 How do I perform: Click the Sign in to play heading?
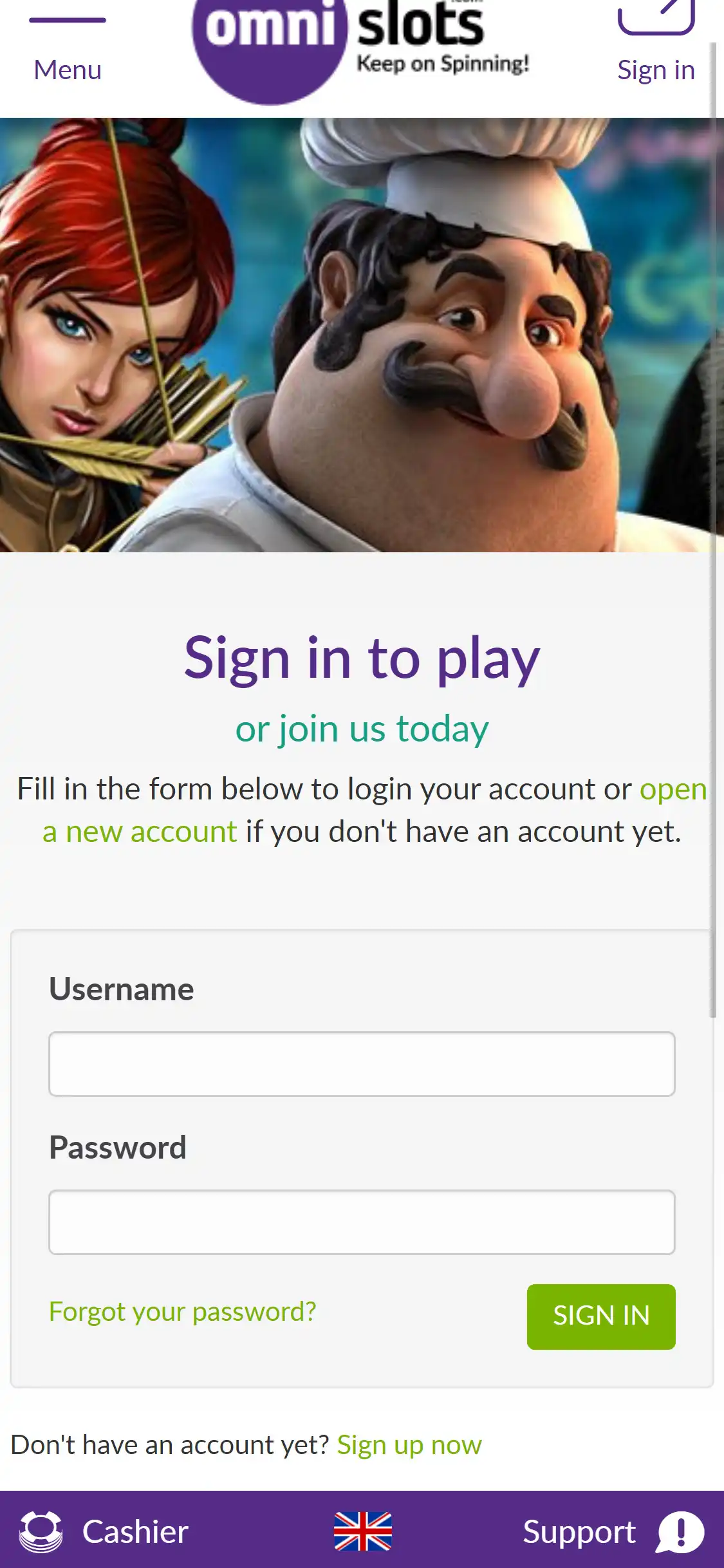point(362,658)
